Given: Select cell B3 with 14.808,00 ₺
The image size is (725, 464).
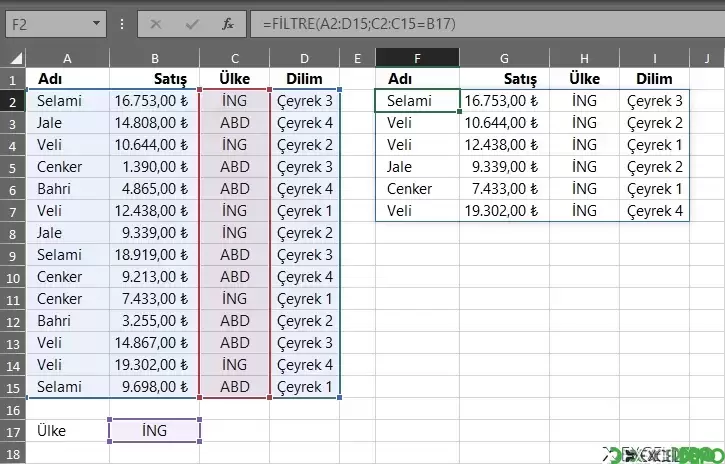Looking at the screenshot, I should click(154, 123).
